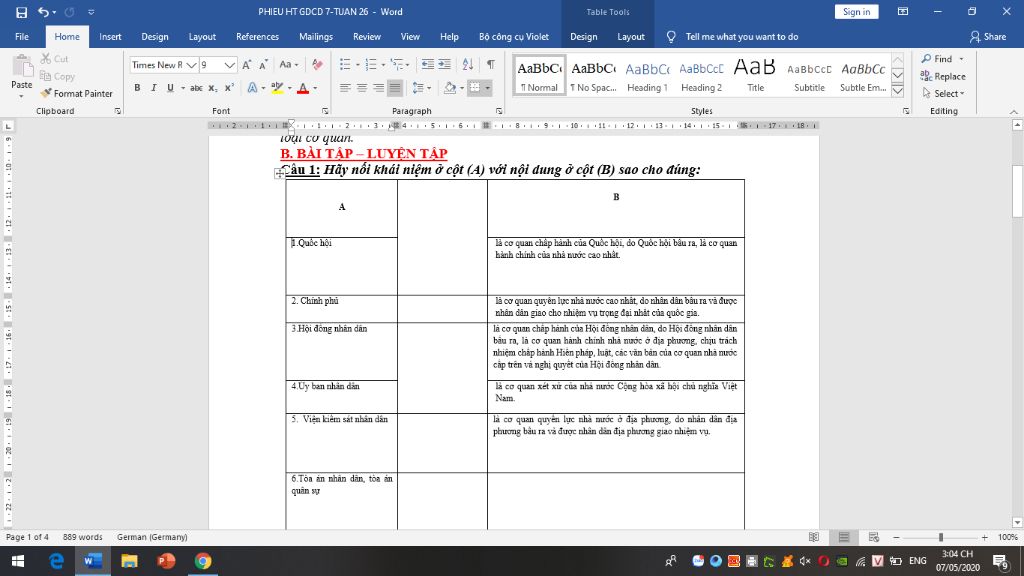Open Font dialog launcher
Image resolution: width=1024 pixels, height=576 pixels.
tap(325, 111)
